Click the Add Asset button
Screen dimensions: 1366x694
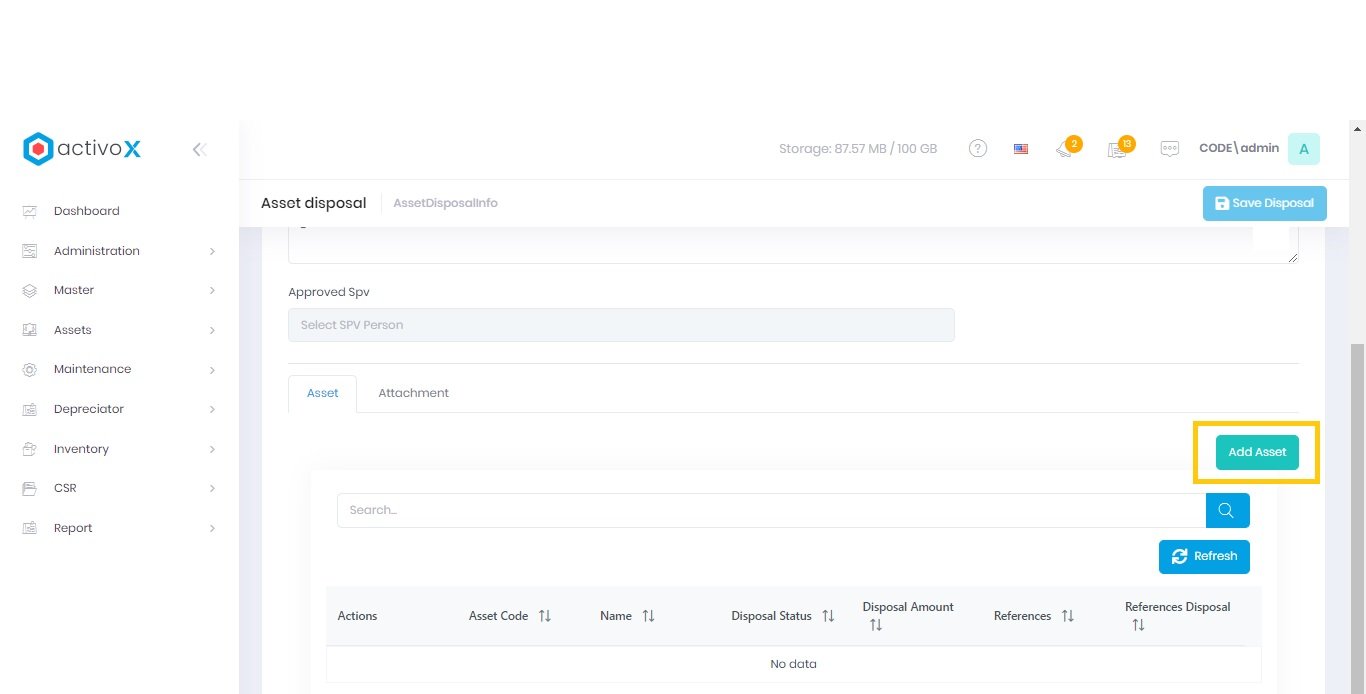1257,452
